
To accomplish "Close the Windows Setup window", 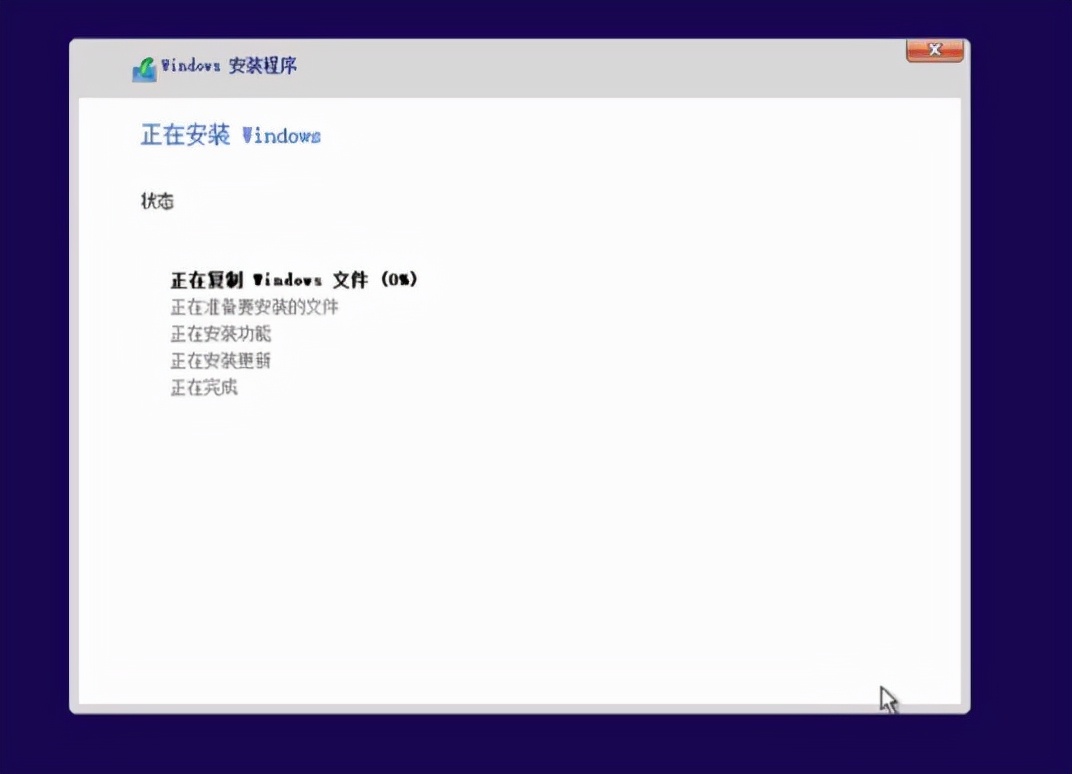I will click(934, 49).
